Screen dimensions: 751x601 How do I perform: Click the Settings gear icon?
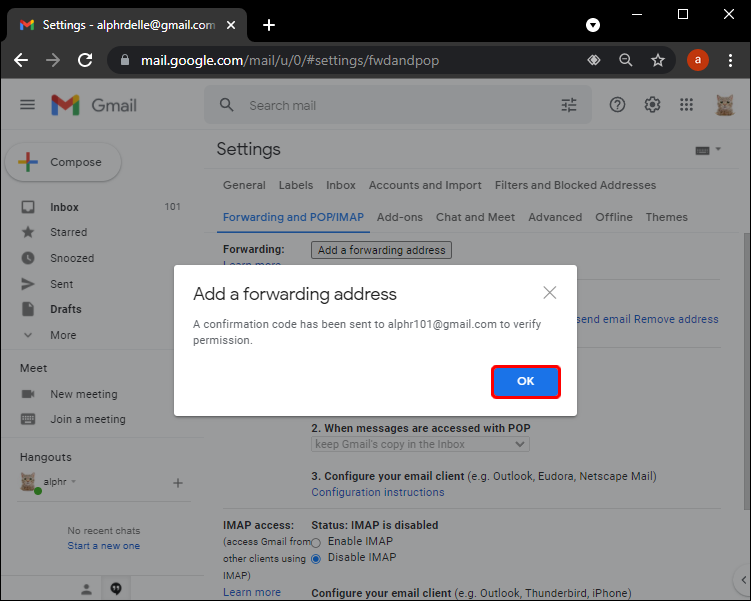click(x=652, y=105)
